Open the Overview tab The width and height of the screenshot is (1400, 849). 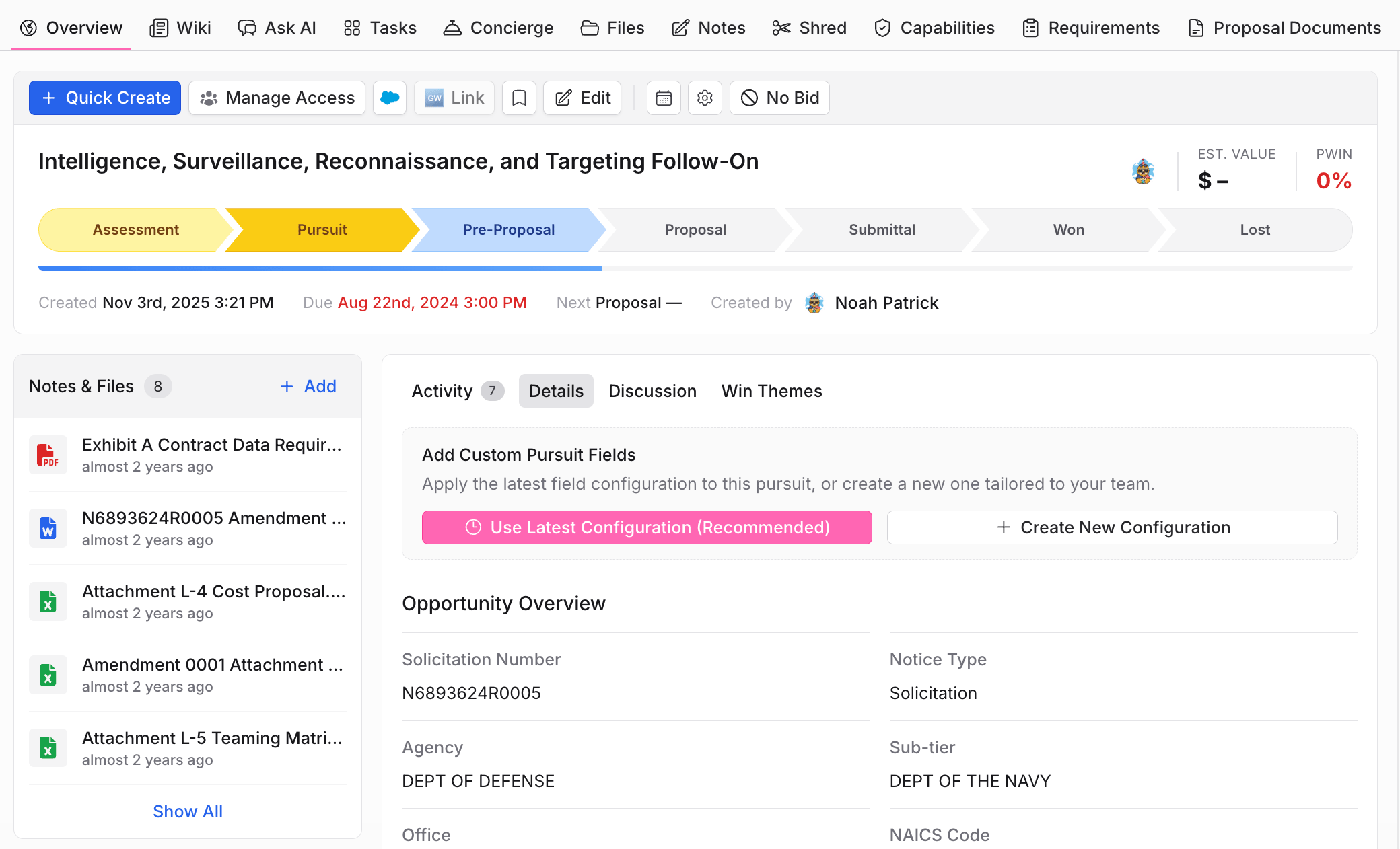[x=71, y=28]
